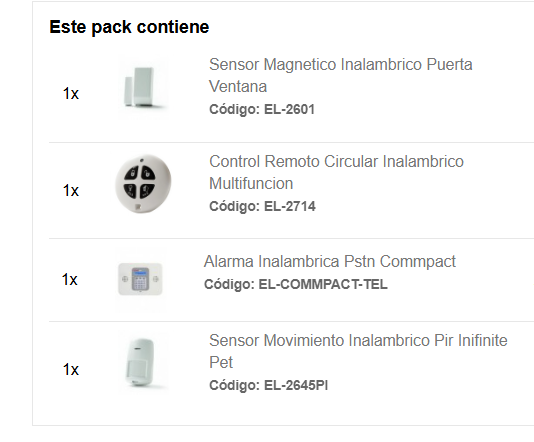The image size is (534, 442).
Task: Click the 1x quantity beside the remote control
Action: point(71,191)
